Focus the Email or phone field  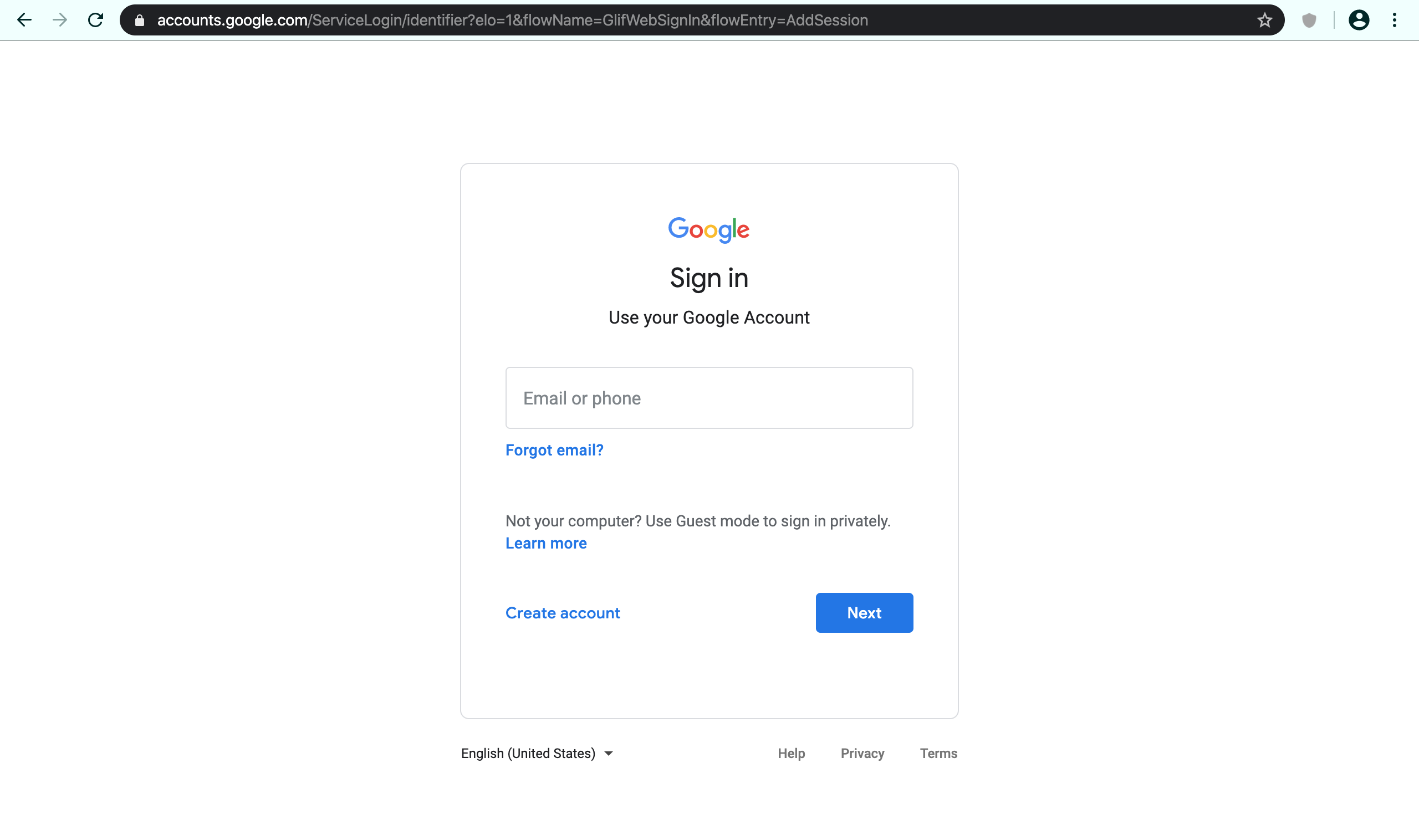point(709,398)
